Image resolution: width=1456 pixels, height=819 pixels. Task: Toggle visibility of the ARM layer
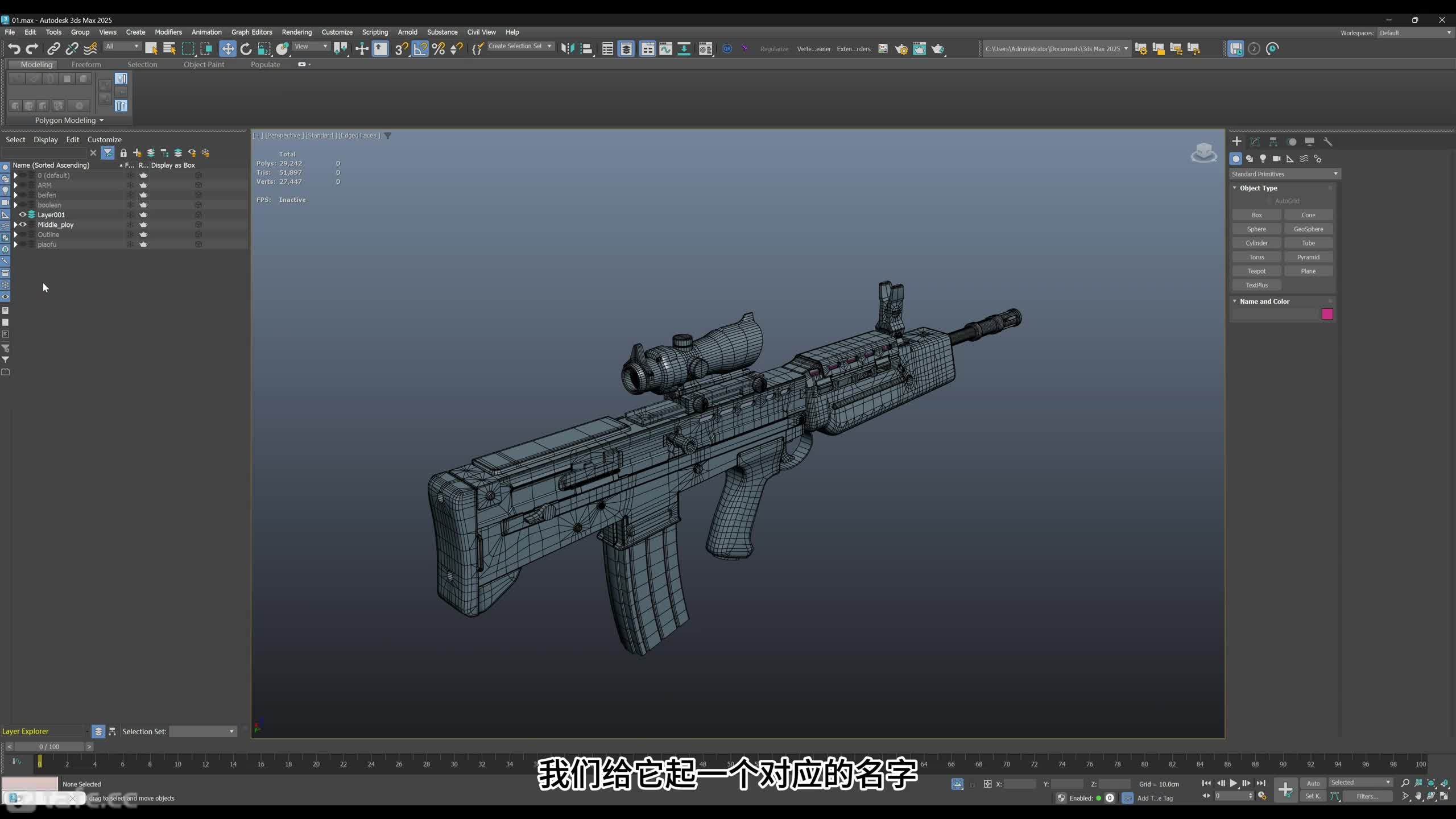pos(23,185)
